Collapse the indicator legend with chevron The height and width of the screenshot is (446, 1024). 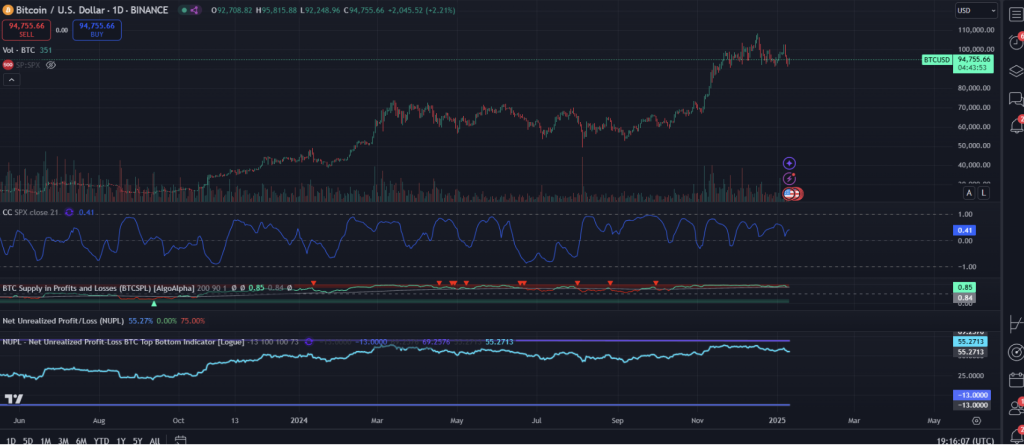pyautogui.click(x=10, y=79)
